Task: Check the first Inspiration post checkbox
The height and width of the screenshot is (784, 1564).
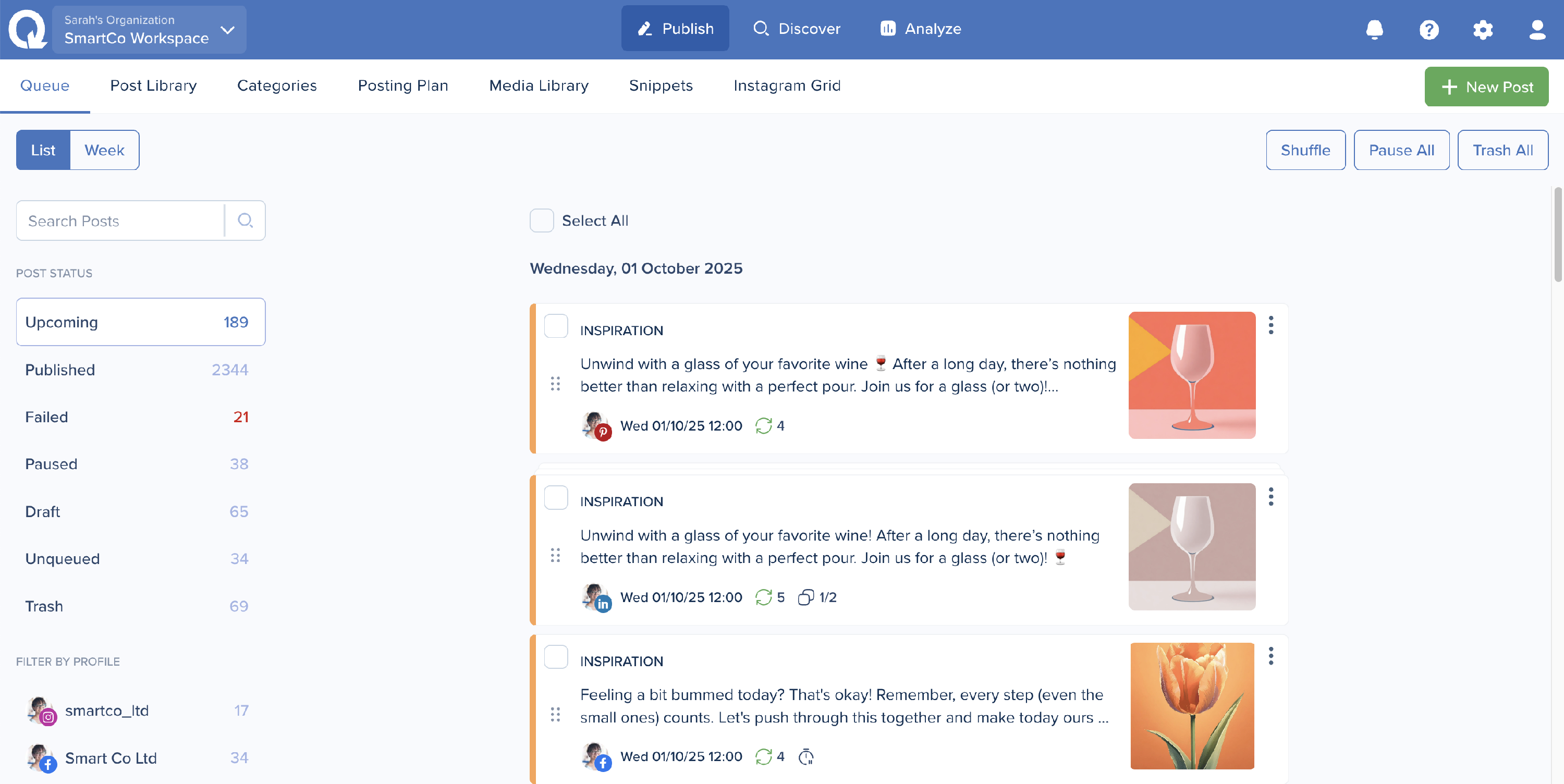Action: click(x=556, y=326)
